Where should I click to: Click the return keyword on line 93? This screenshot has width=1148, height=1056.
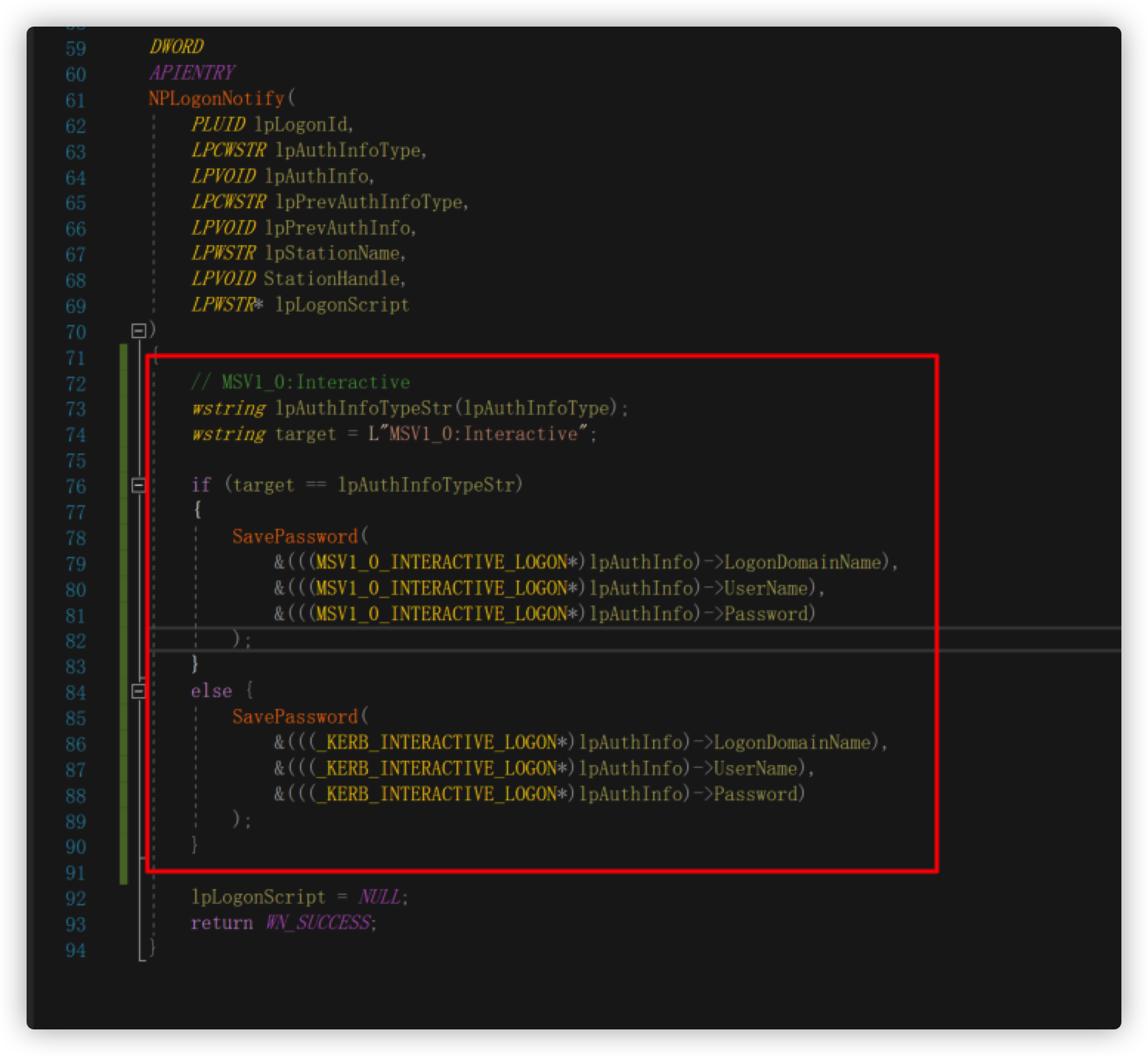click(222, 922)
